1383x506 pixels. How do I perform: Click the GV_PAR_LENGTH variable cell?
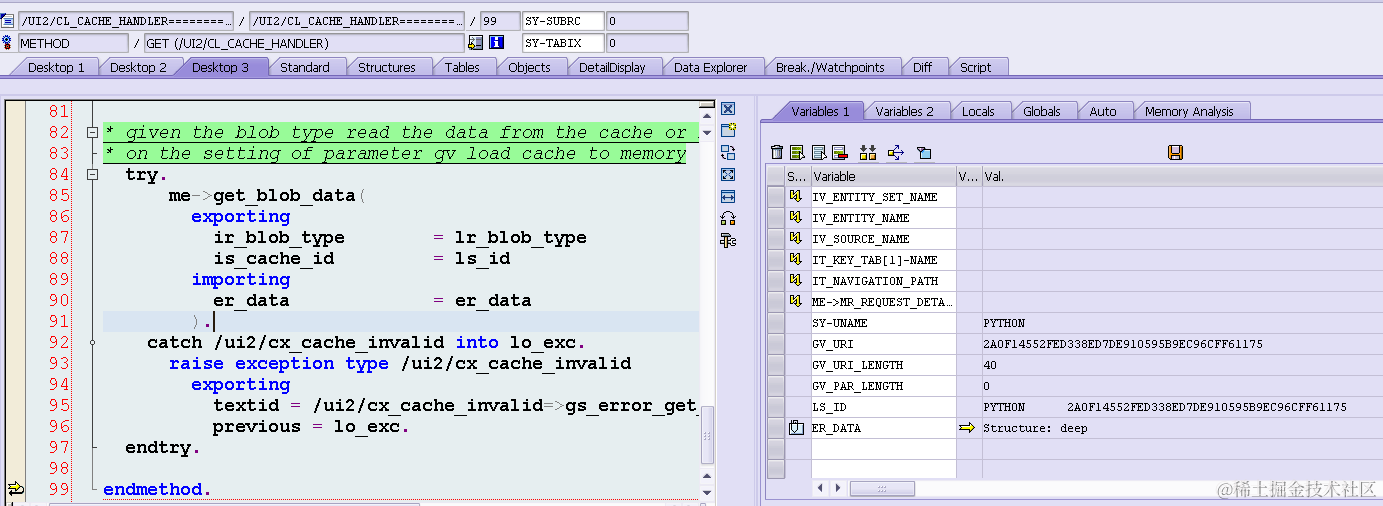(x=884, y=386)
